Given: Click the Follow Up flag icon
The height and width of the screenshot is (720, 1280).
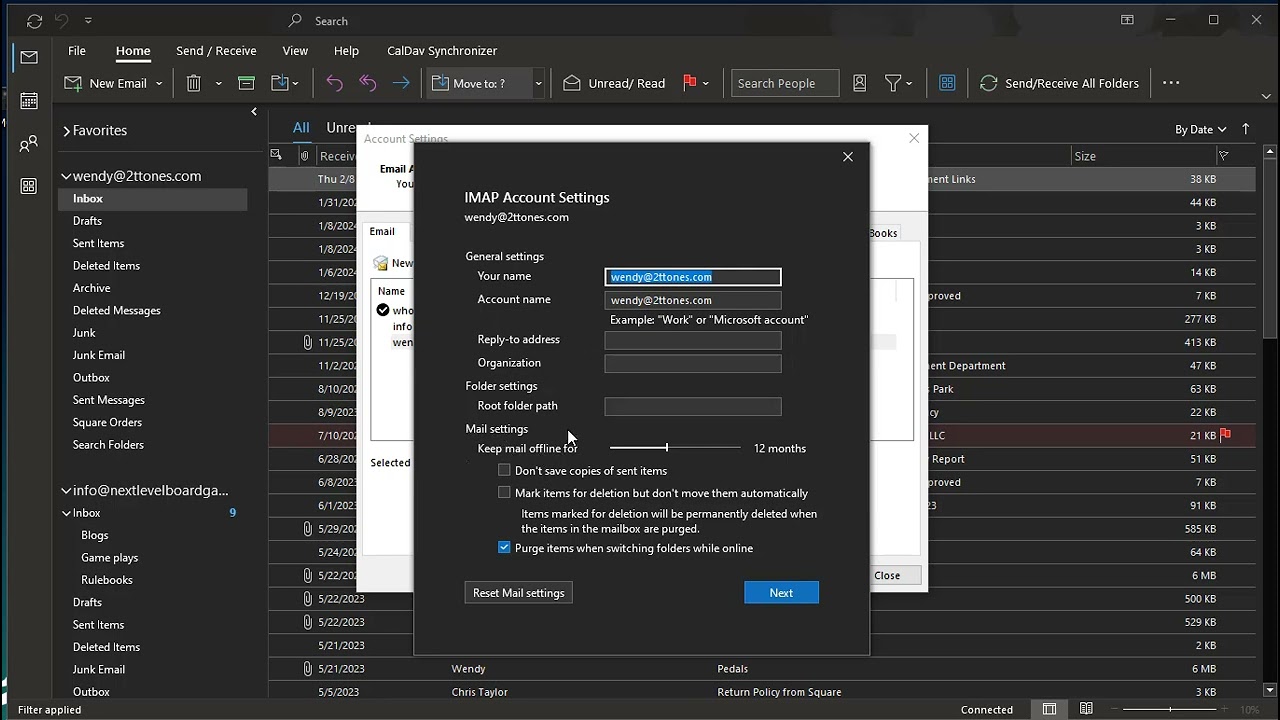Looking at the screenshot, I should click(690, 83).
